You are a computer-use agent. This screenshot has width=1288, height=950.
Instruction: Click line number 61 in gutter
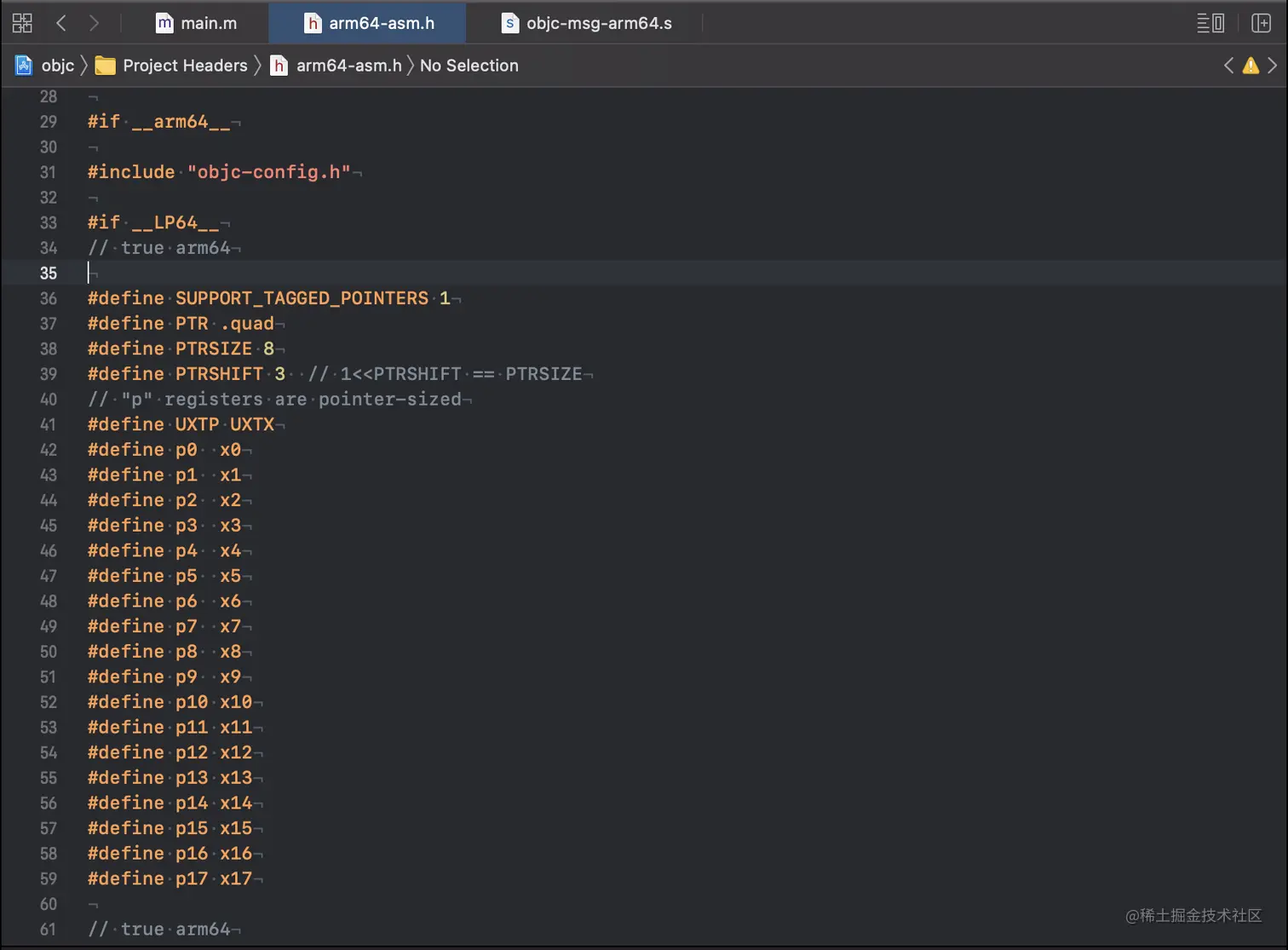(x=49, y=930)
